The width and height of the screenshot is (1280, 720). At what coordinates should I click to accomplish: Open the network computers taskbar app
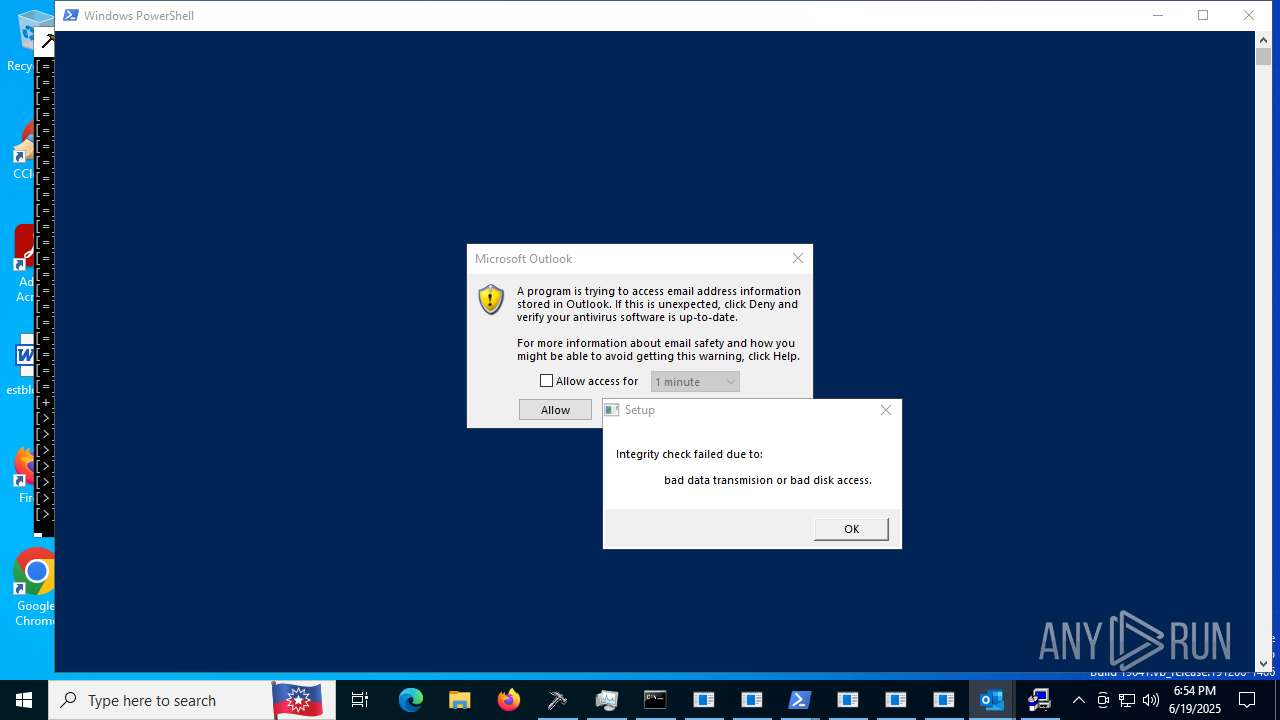(x=1040, y=700)
